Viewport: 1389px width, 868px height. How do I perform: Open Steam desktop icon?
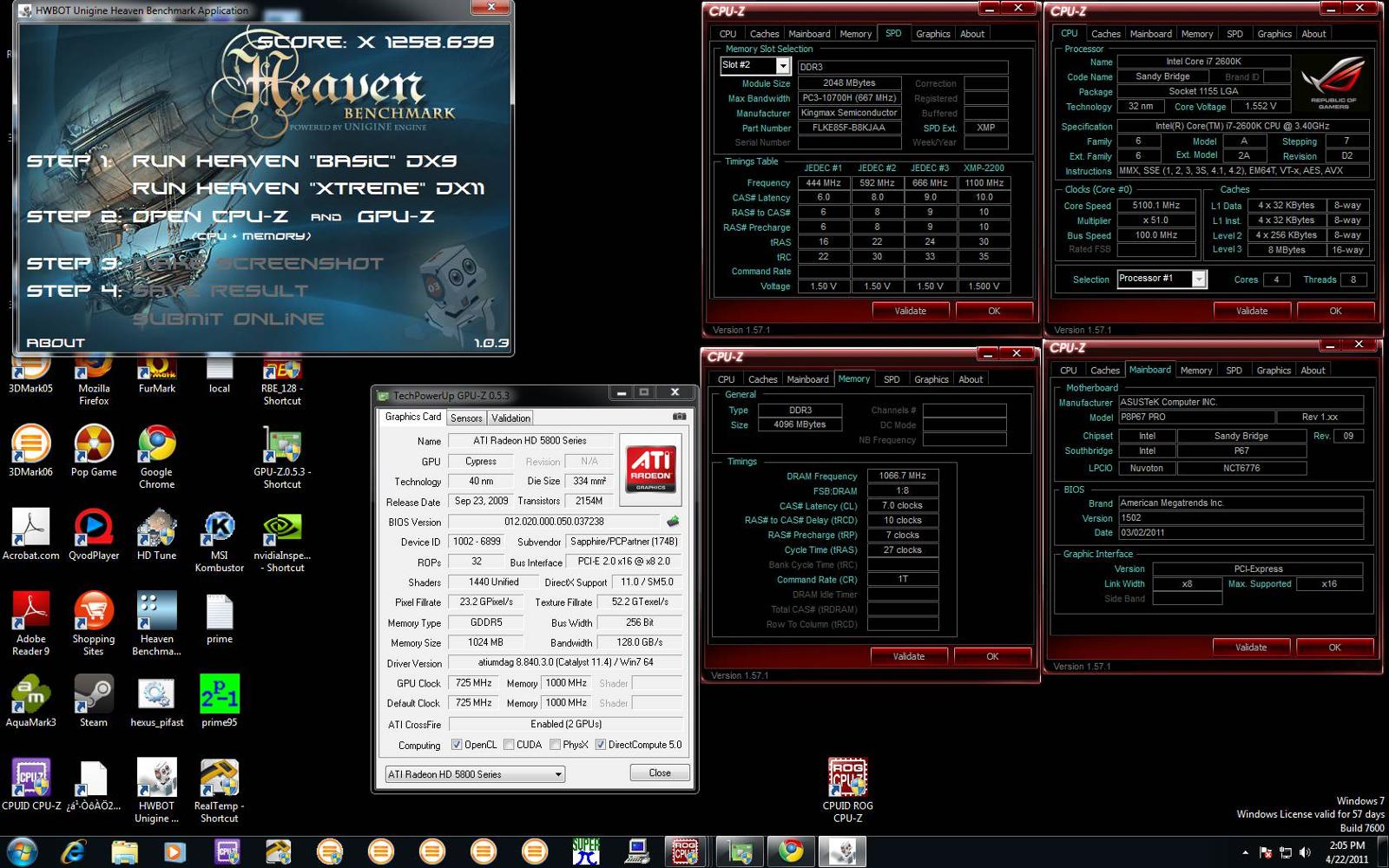[94, 700]
